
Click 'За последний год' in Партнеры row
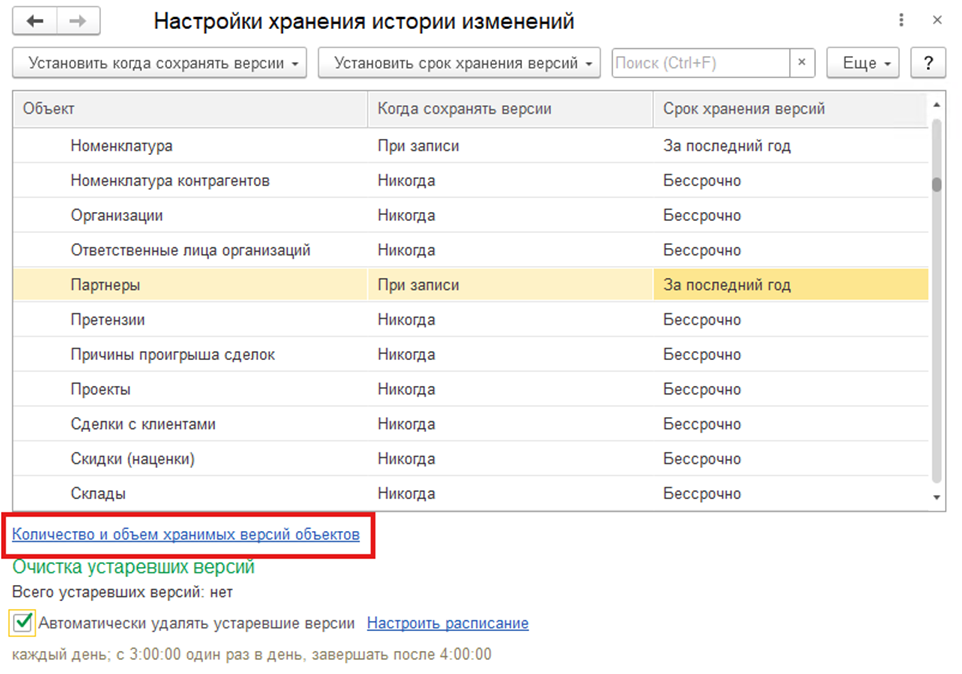coord(790,285)
